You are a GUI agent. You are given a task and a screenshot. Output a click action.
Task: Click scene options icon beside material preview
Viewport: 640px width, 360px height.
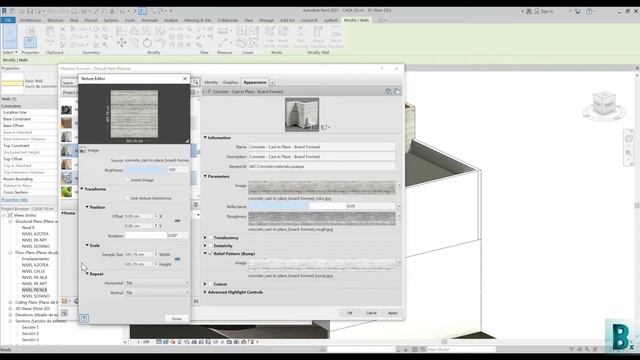(x=325, y=127)
